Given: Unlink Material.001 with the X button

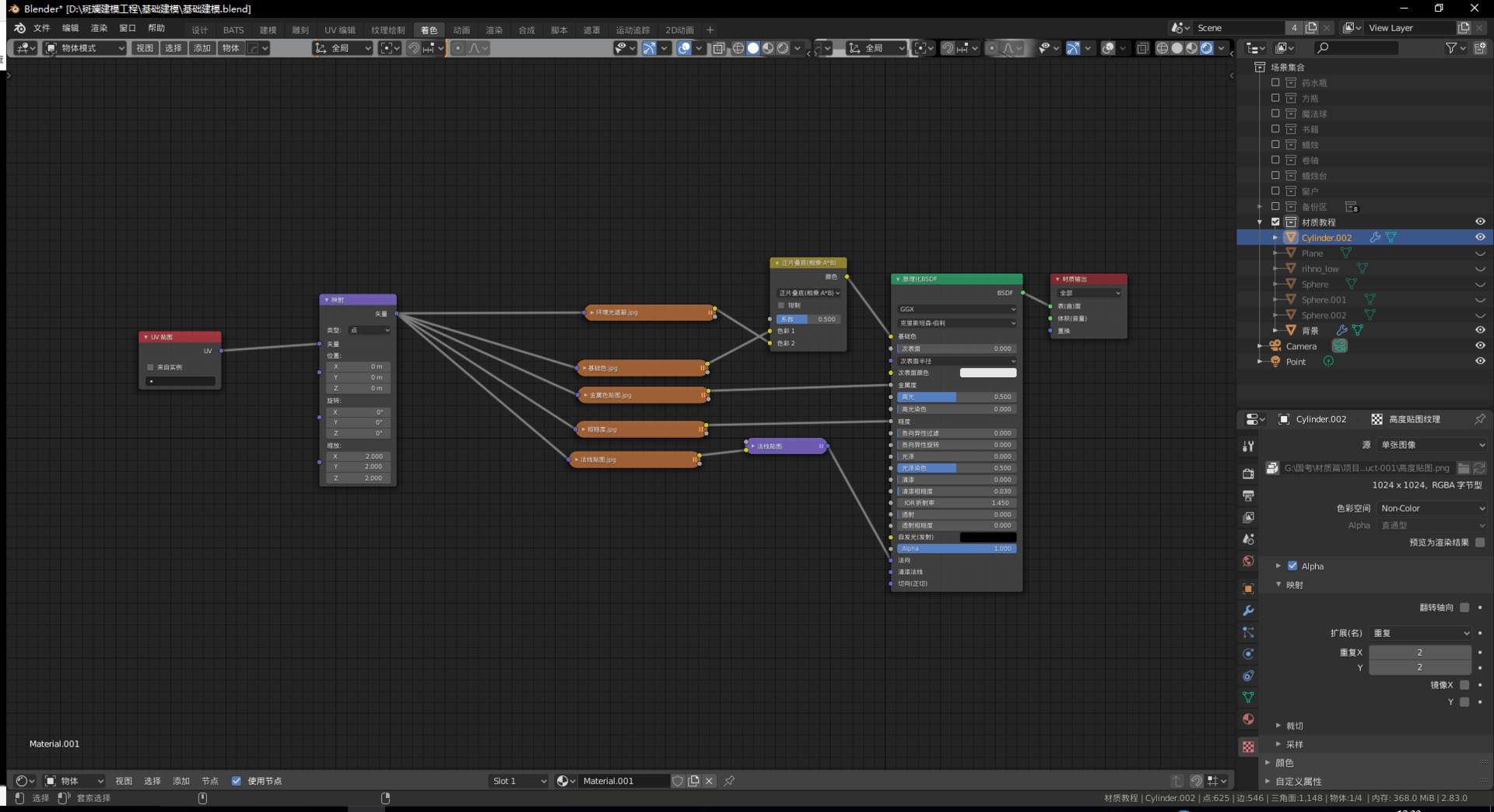Looking at the screenshot, I should (x=709, y=781).
